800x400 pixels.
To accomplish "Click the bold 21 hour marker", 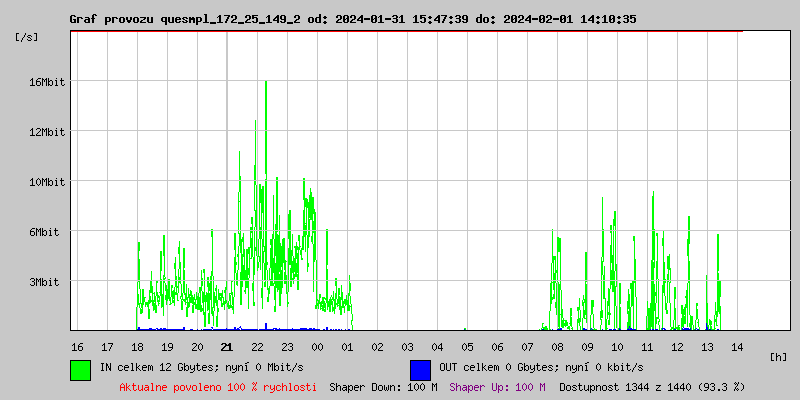I will pos(227,347).
